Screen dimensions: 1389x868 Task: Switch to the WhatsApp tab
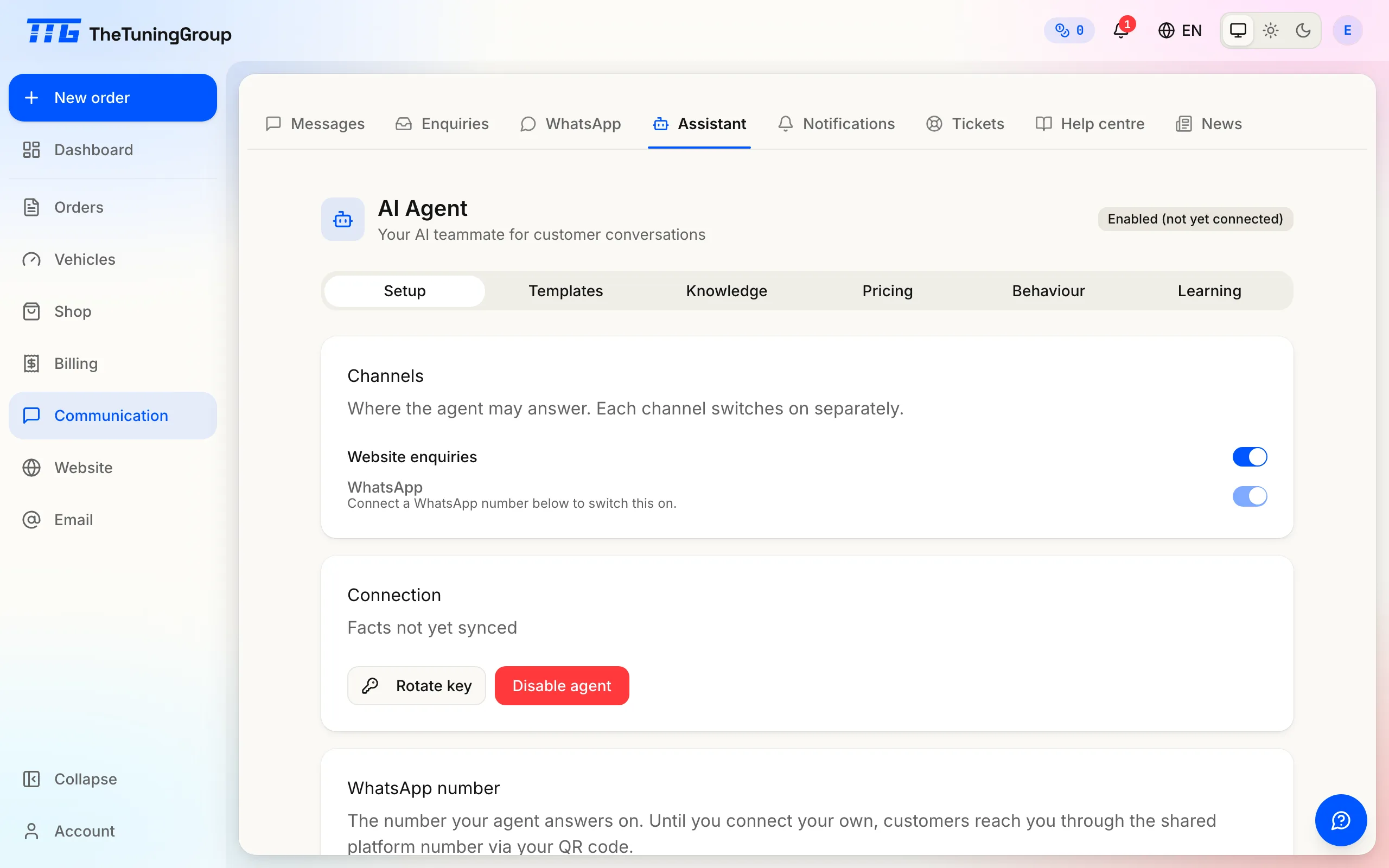(571, 124)
